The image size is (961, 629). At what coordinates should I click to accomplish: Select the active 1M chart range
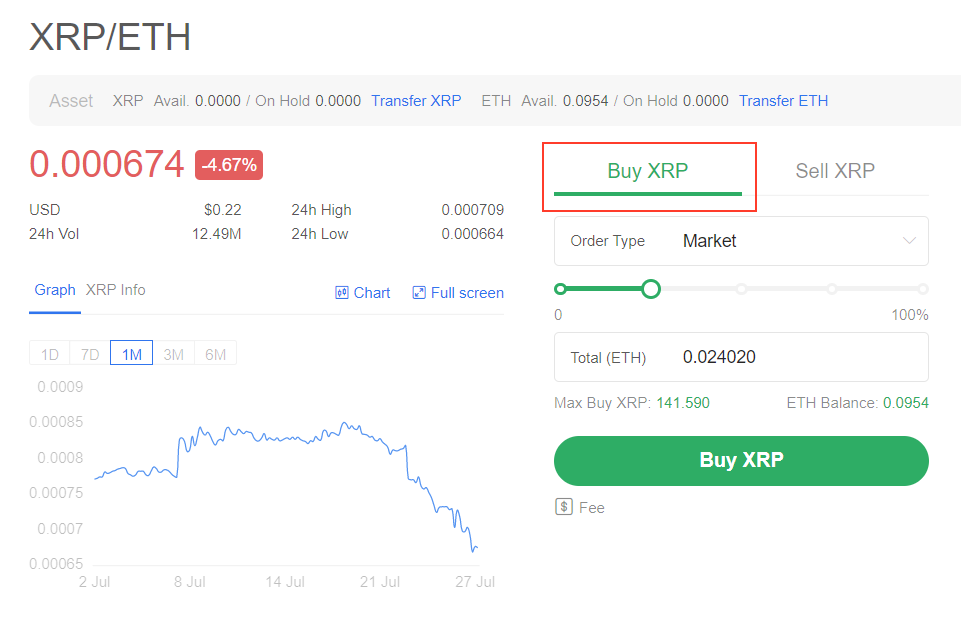click(132, 354)
